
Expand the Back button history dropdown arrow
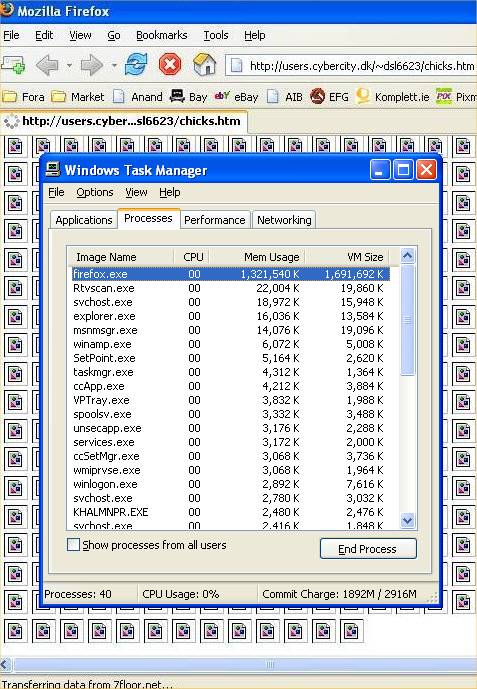[69, 65]
